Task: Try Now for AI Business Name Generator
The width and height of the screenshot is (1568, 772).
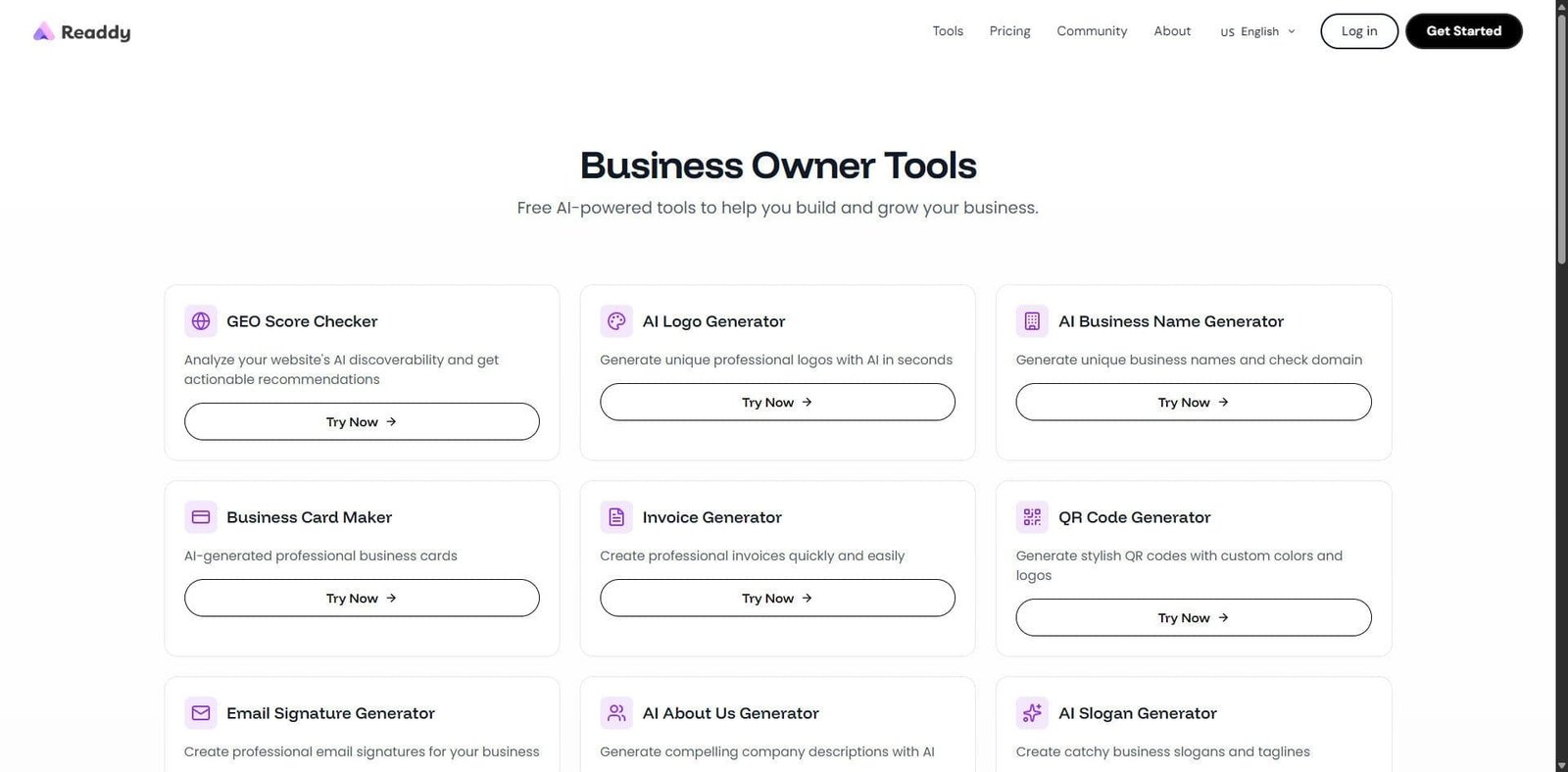Action: [1194, 402]
